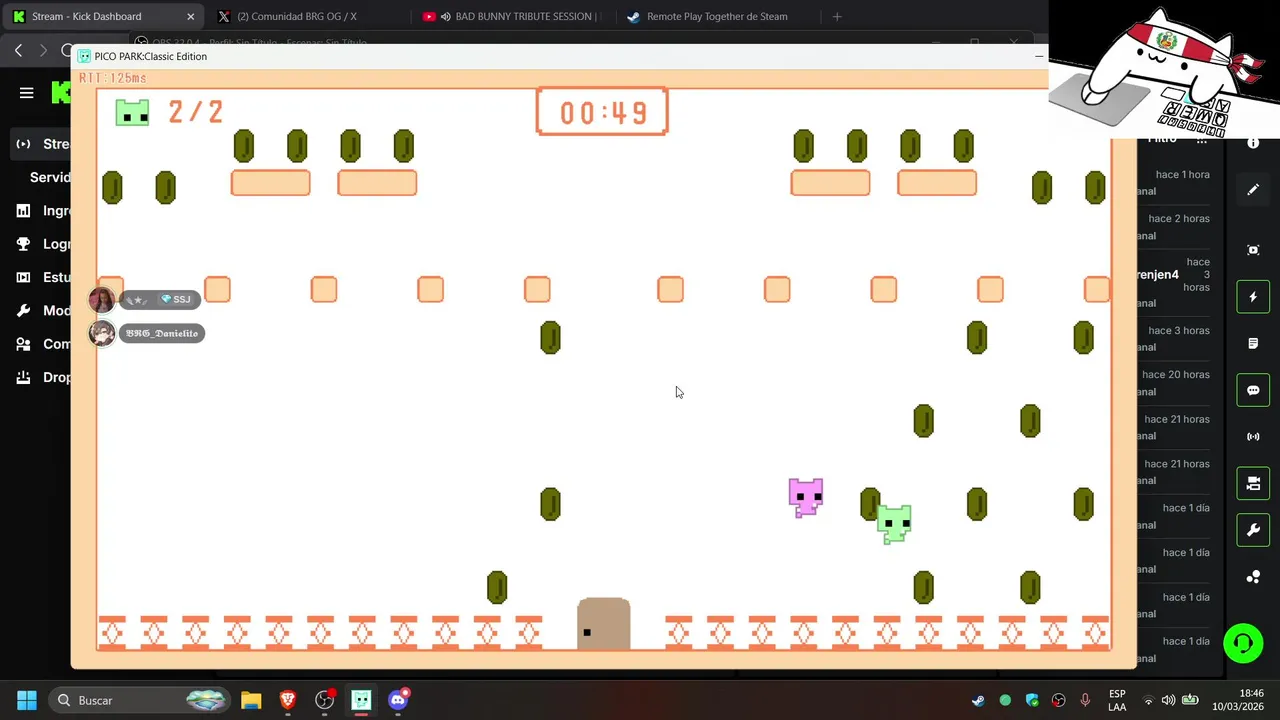Open Brave browser from the taskbar
The image size is (1280, 720).
288,700
